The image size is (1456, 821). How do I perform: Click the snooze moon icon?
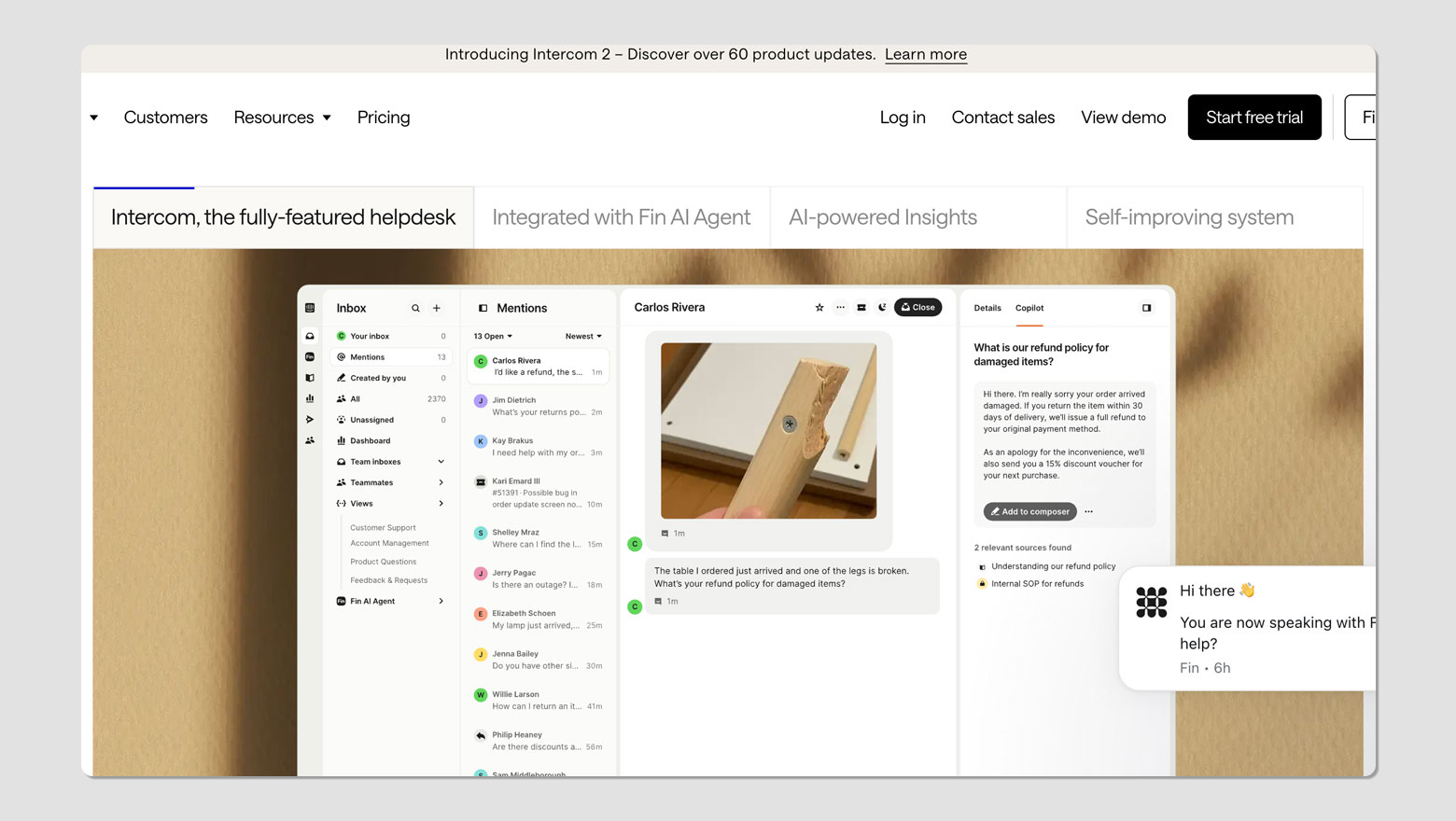tap(882, 307)
